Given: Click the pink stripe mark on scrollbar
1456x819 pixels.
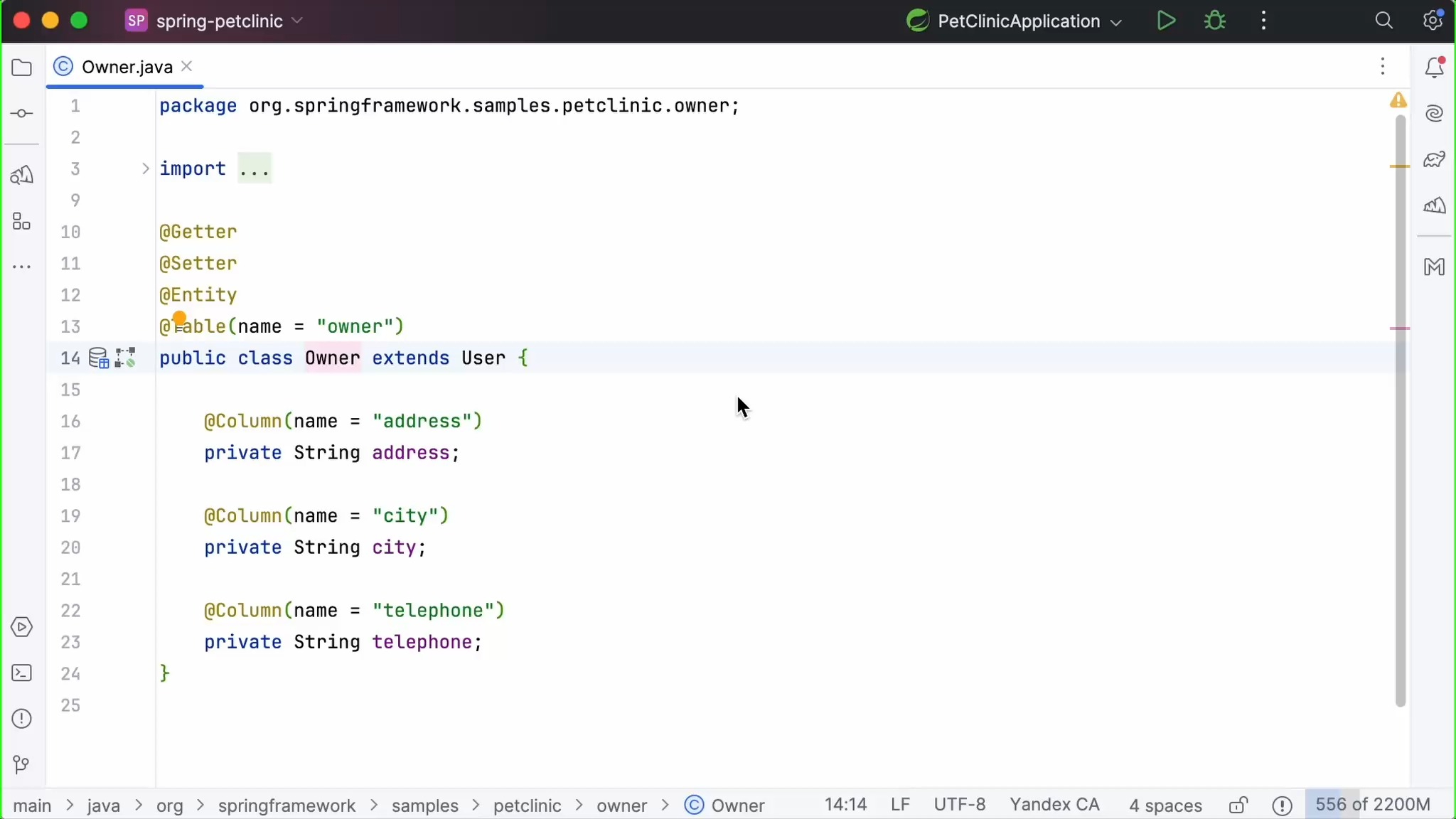Looking at the screenshot, I should point(1400,328).
